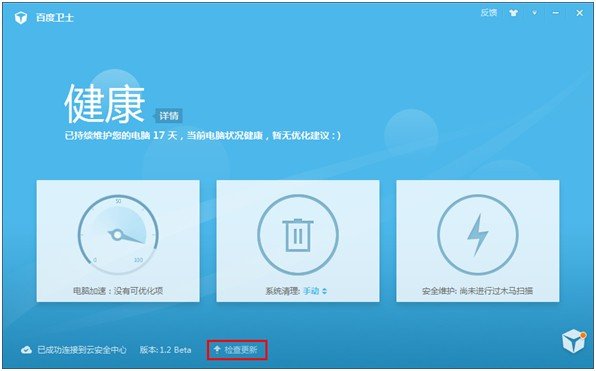Open the skin changer shirt icon
Screen dimensions: 596x371
pyautogui.click(x=514, y=13)
